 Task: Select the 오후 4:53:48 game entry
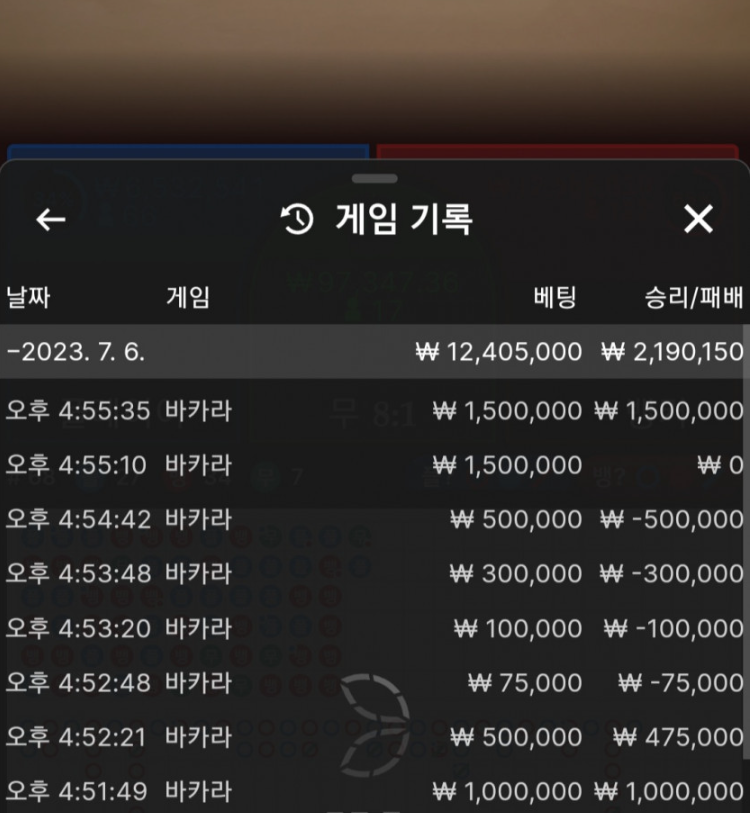coord(375,573)
